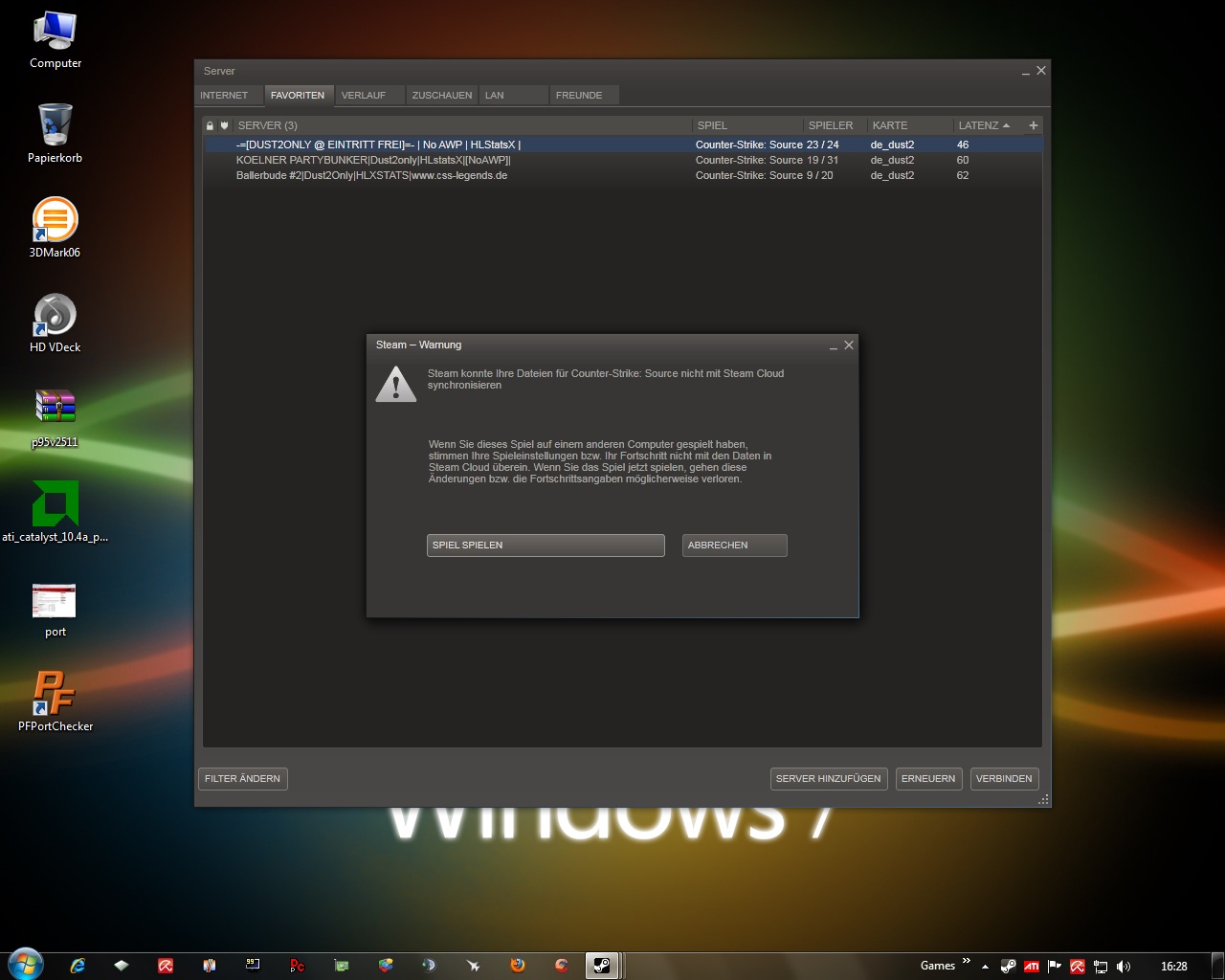Select the port image file icon
This screenshot has height=980, width=1225.
55,609
